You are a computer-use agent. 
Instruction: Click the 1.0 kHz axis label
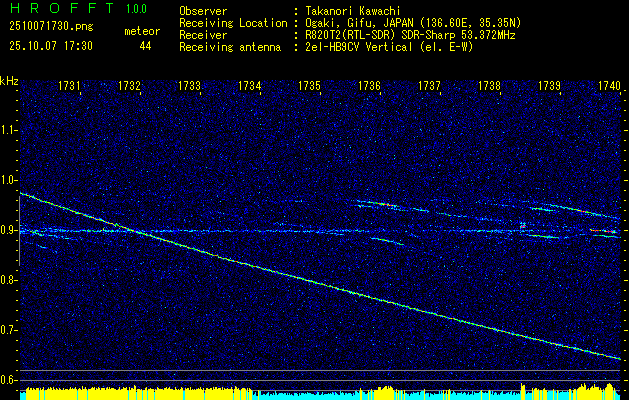coord(8,180)
